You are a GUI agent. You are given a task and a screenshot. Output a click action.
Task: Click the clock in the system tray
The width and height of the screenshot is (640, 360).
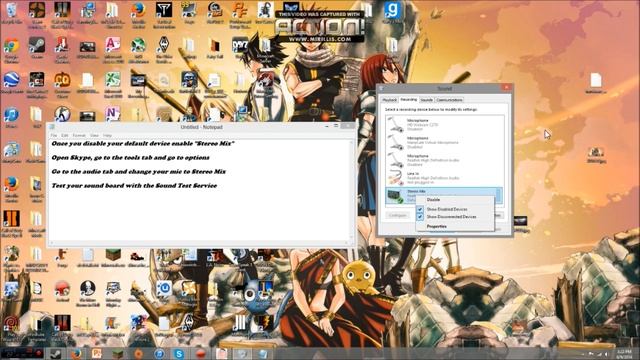coord(624,354)
